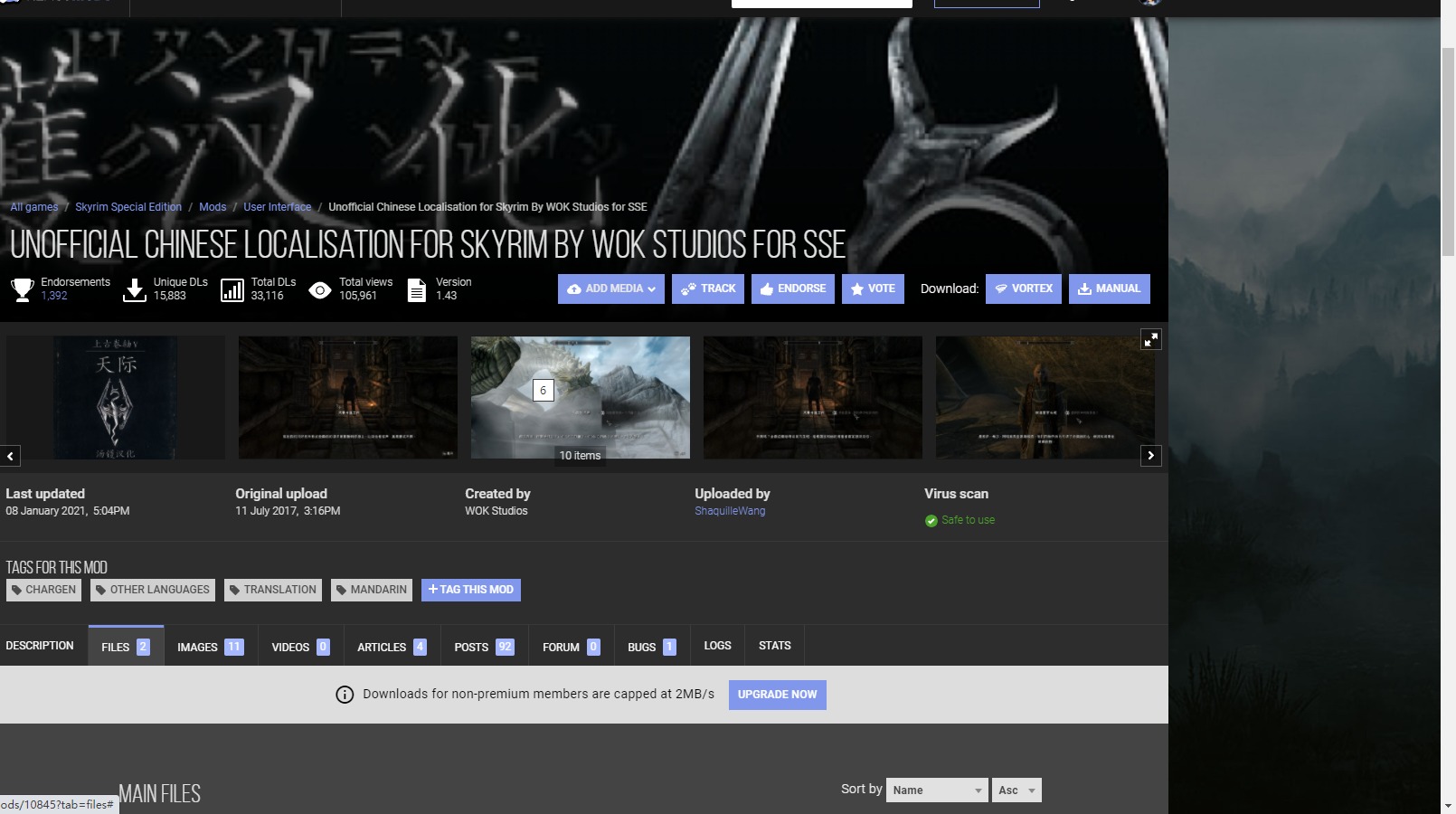Download with Vortex

1024,289
